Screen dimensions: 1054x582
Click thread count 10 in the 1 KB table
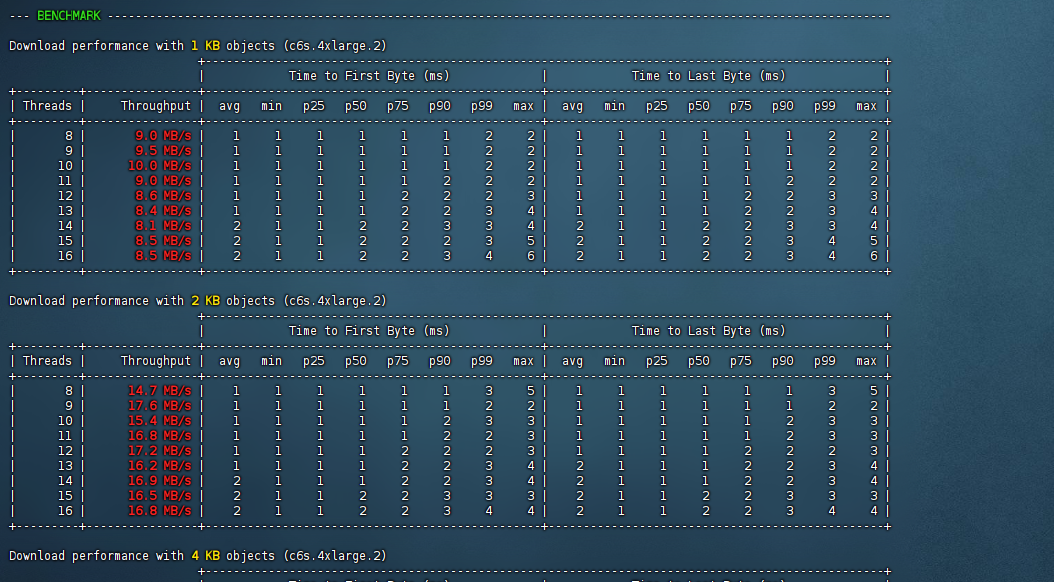coord(65,165)
